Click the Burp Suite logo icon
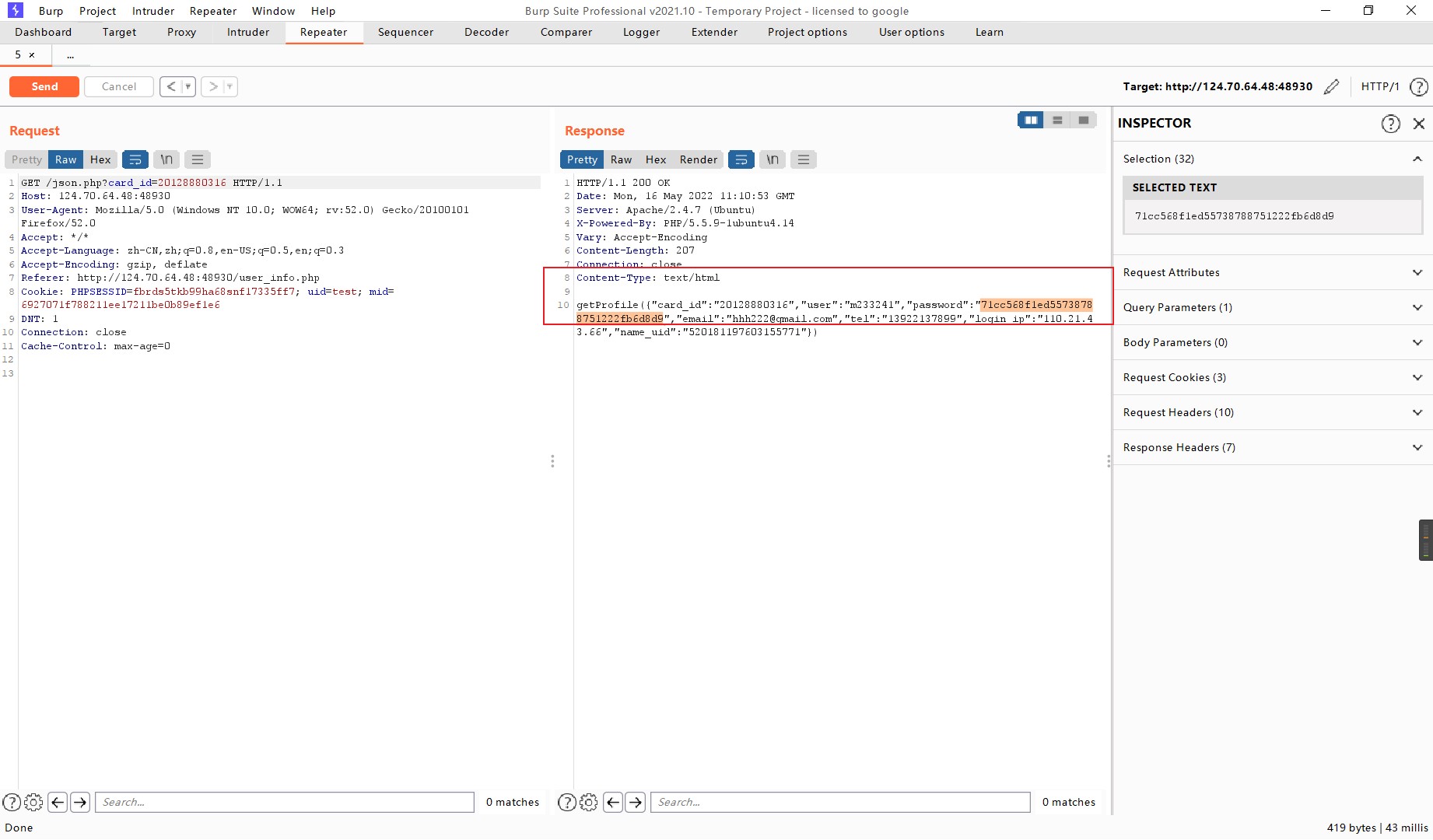Image resolution: width=1433 pixels, height=840 pixels. (15, 10)
